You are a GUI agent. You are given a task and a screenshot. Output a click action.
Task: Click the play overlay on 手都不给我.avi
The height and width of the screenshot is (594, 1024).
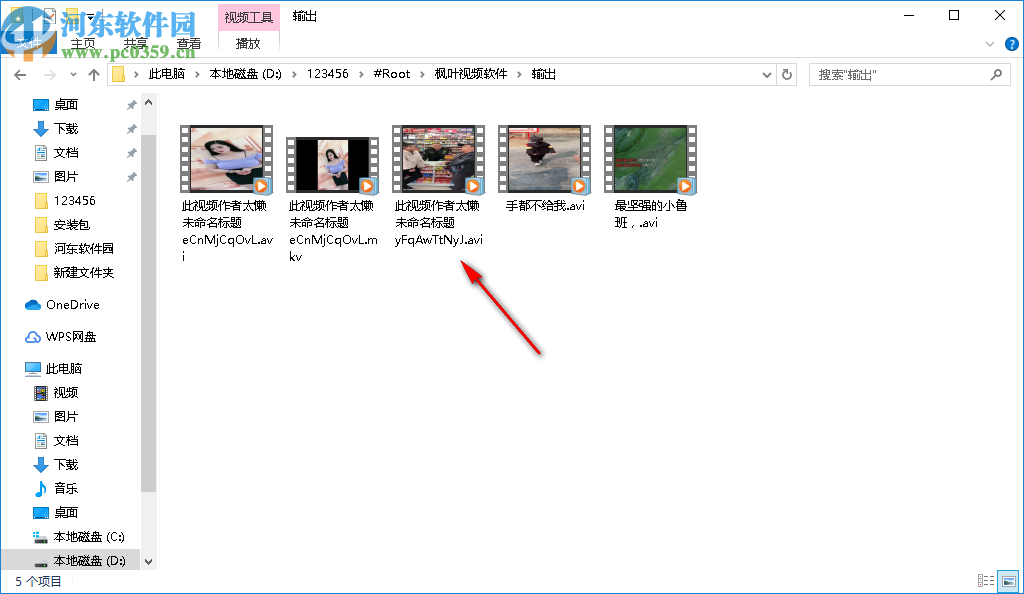point(578,186)
